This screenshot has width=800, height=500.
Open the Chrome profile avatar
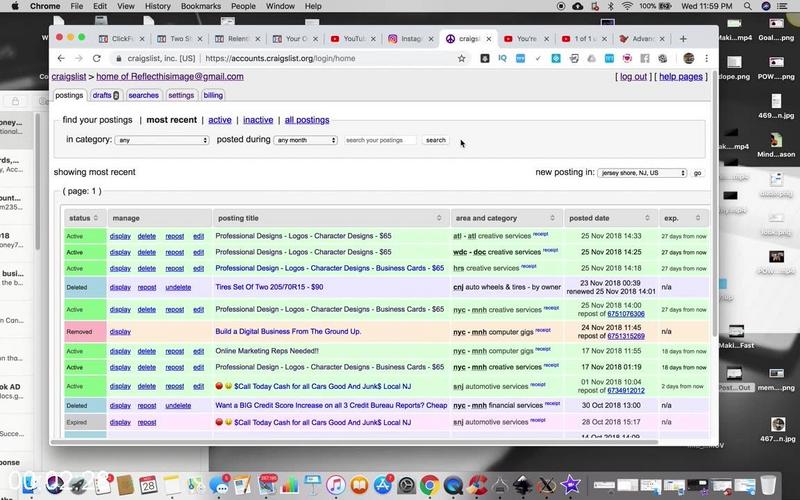coord(689,59)
